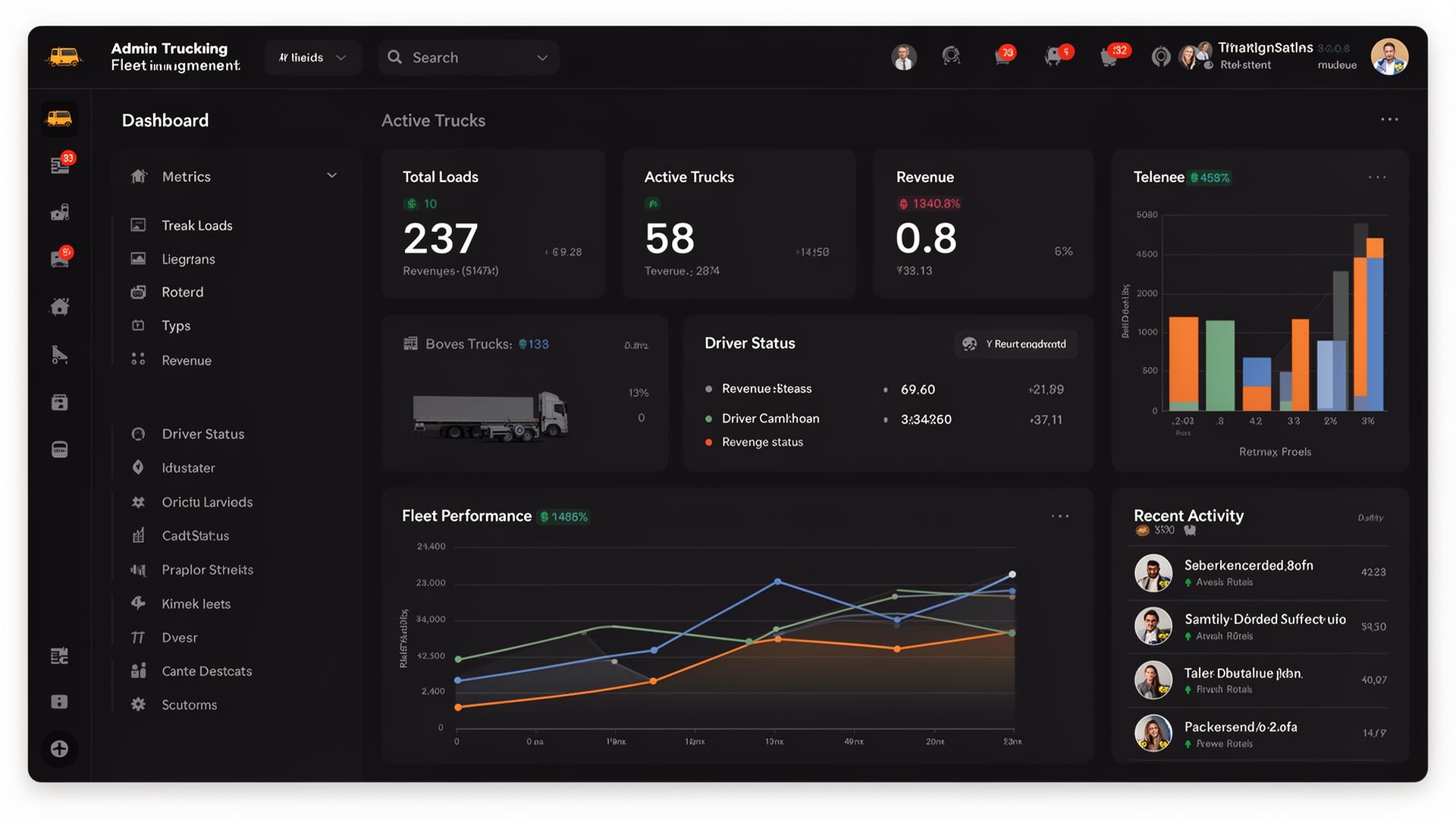Select Driver Status in the sidebar

202,434
